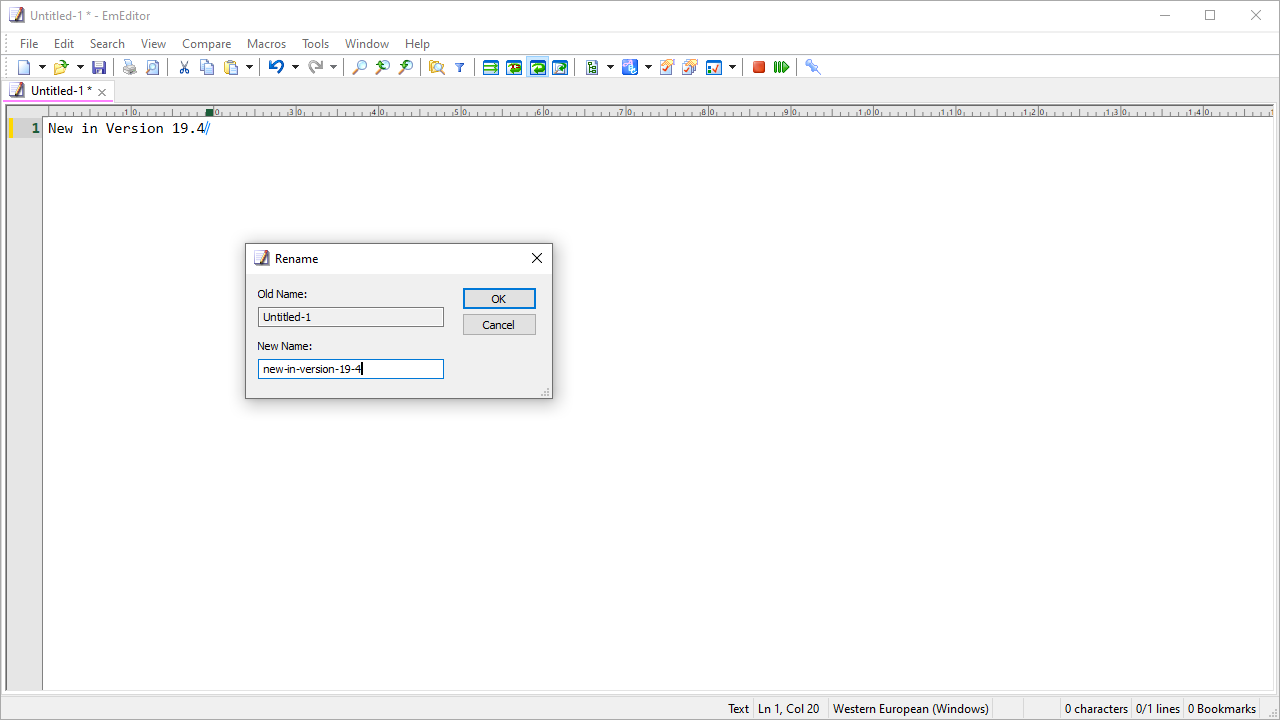Click the 0/1 lines status bar entry
The width and height of the screenshot is (1280, 720).
tap(1158, 709)
